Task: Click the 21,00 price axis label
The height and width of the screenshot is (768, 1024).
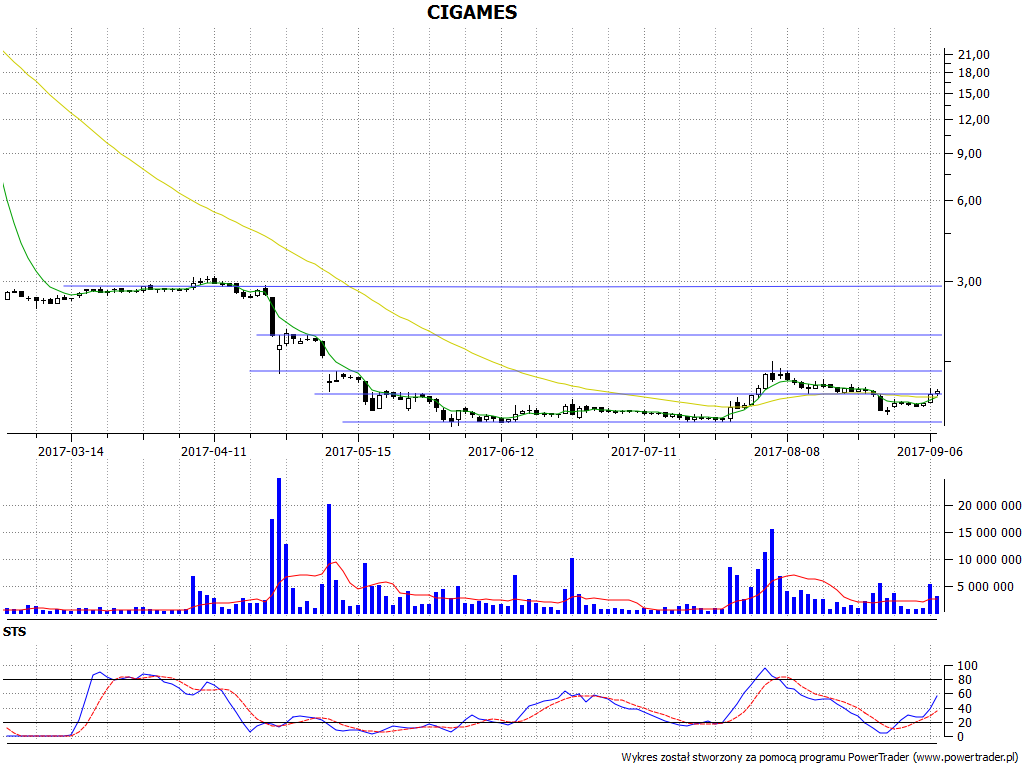Action: point(974,55)
